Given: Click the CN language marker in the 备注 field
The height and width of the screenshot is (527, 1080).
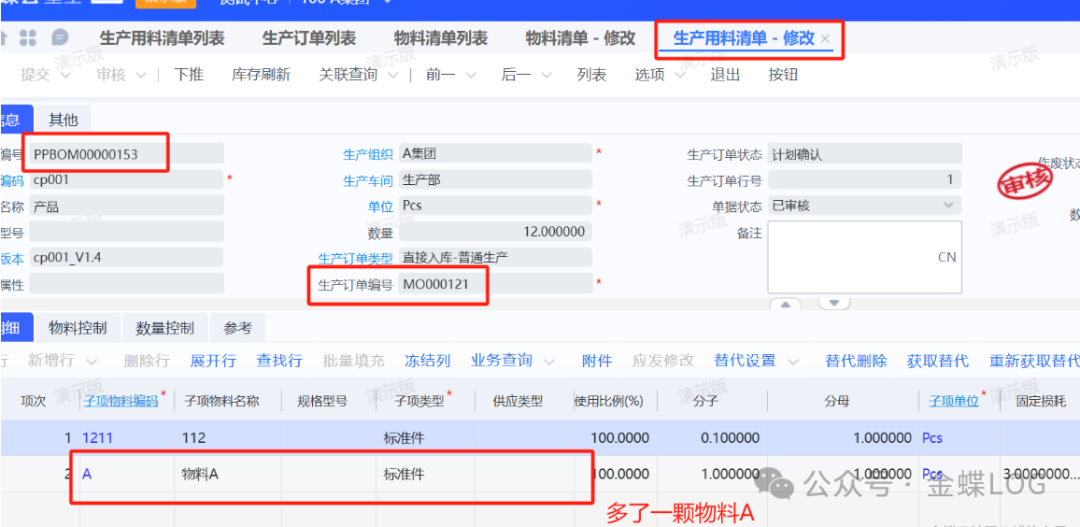Looking at the screenshot, I should pyautogui.click(x=946, y=257).
